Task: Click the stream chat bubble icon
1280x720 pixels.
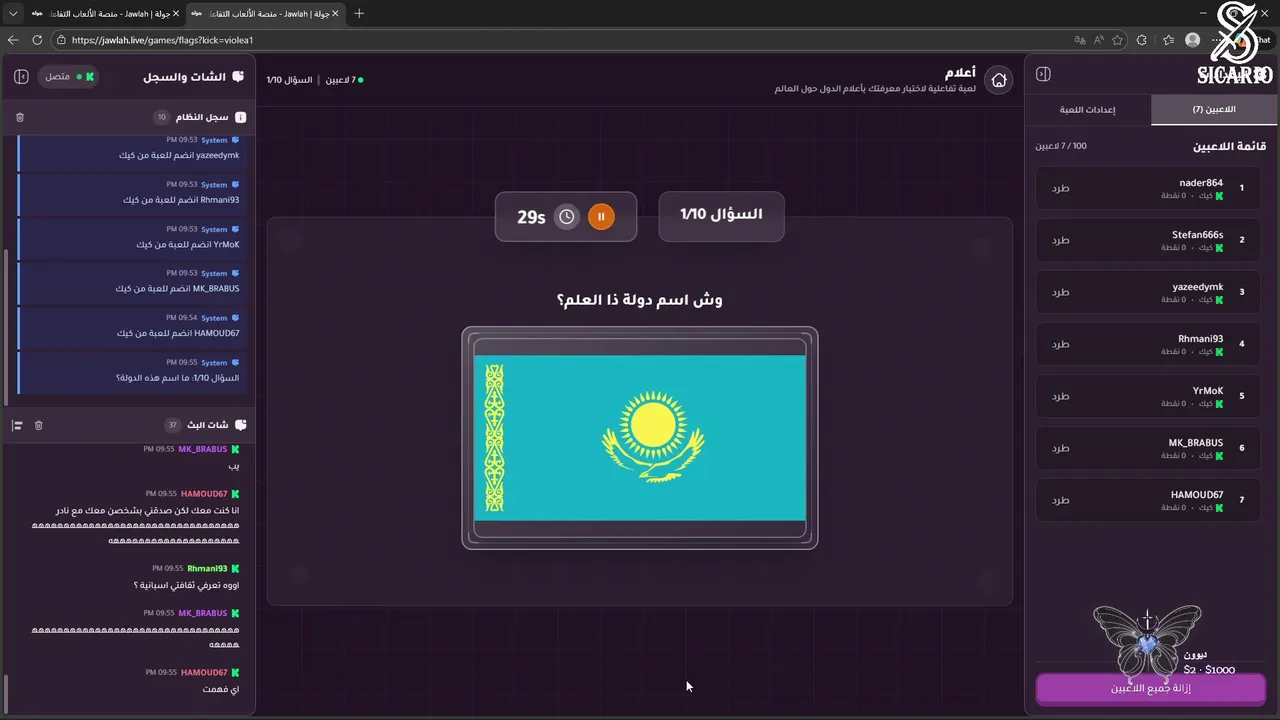Action: [x=240, y=425]
